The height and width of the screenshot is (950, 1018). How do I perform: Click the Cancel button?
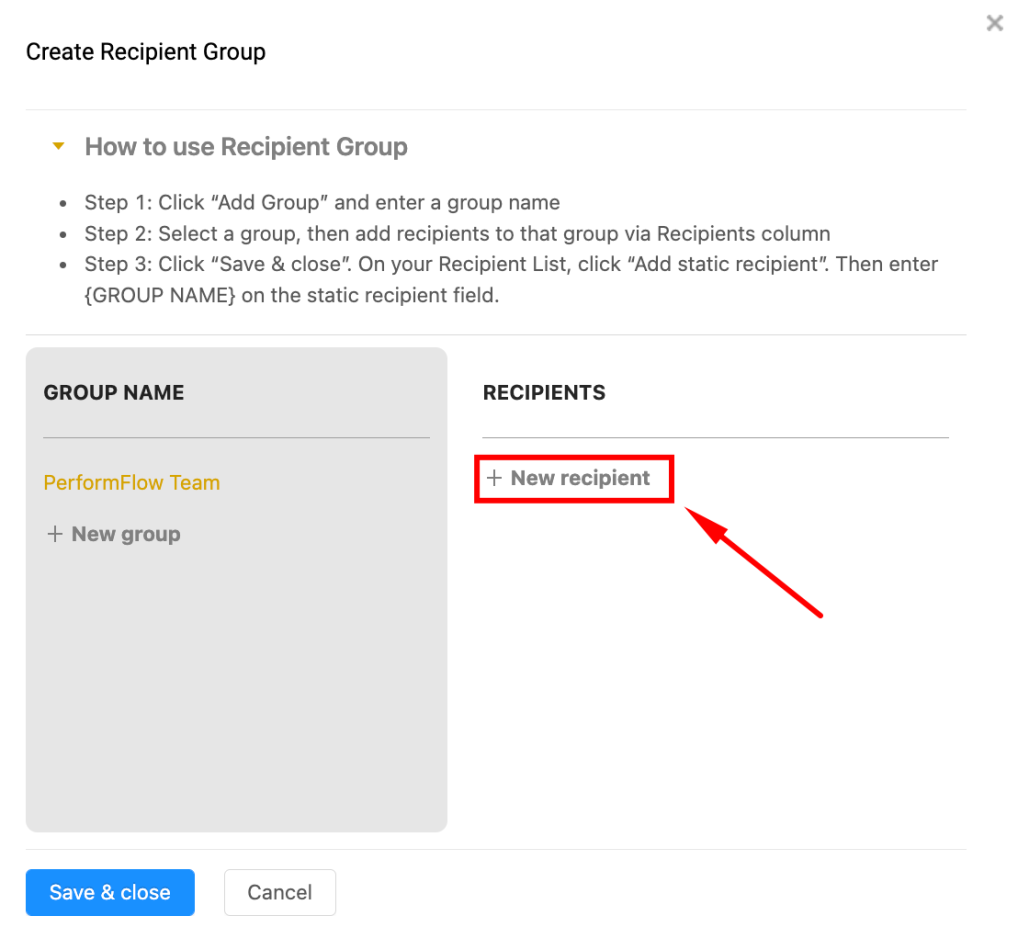pyautogui.click(x=279, y=892)
